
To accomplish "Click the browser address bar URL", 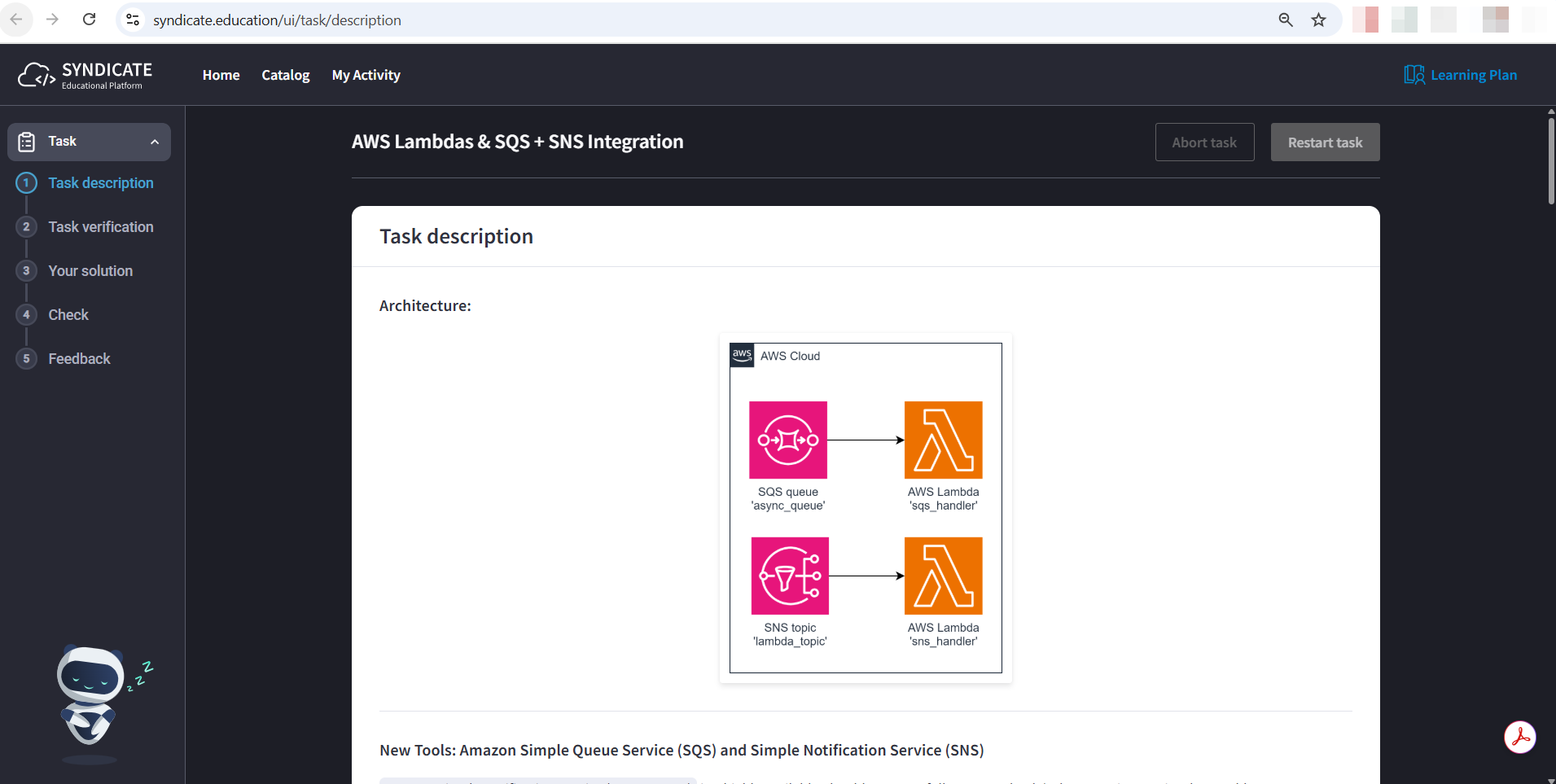I will pyautogui.click(x=277, y=20).
